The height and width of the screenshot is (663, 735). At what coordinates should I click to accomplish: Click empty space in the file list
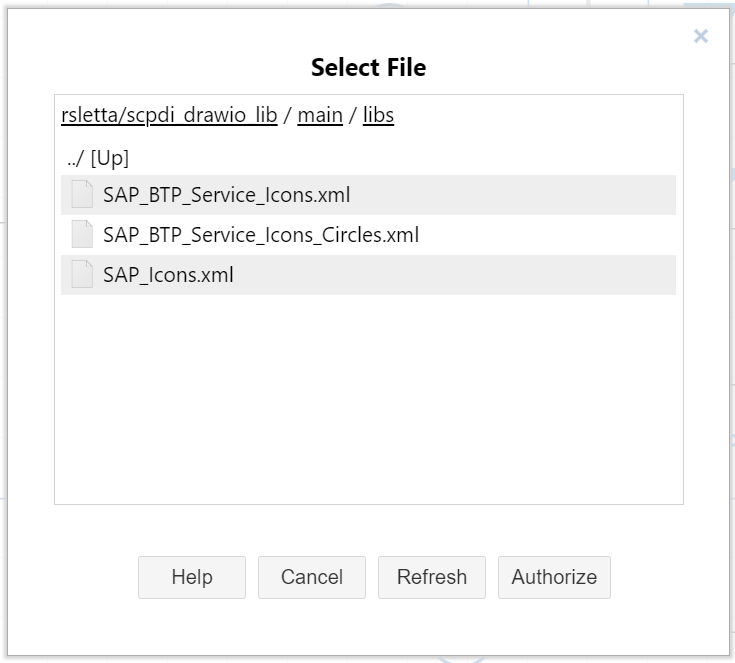tap(368, 400)
